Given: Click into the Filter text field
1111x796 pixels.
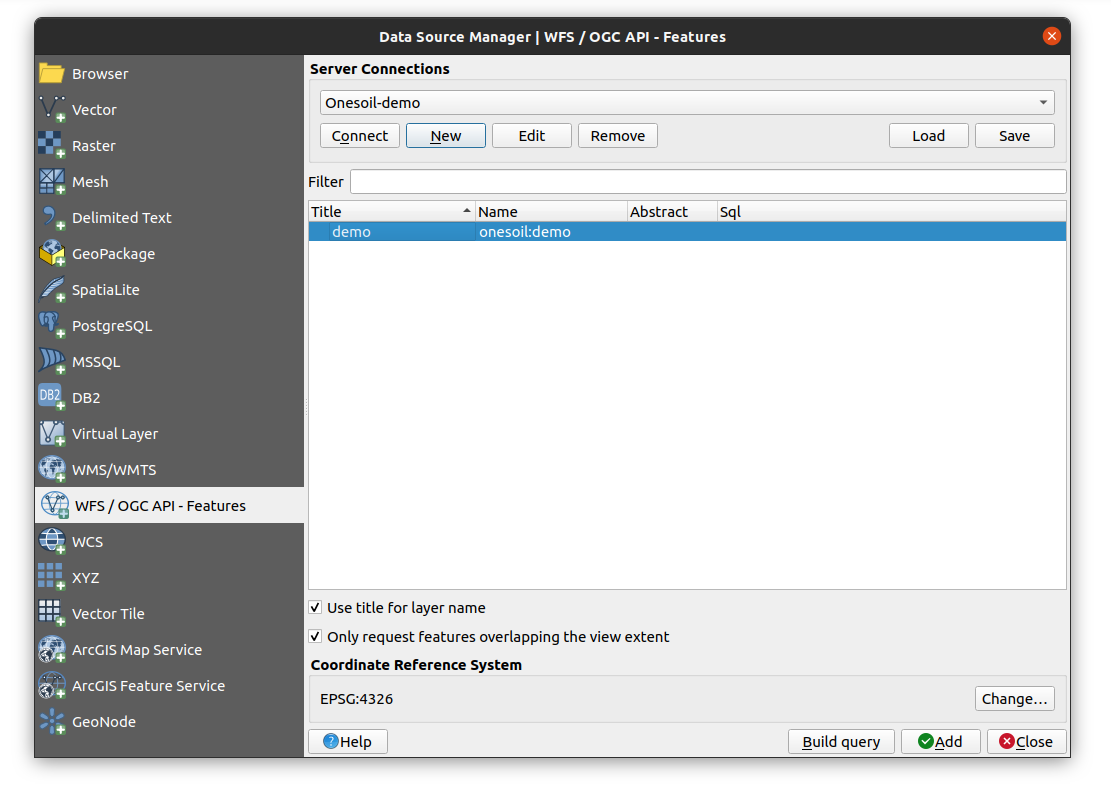Looking at the screenshot, I should 707,182.
